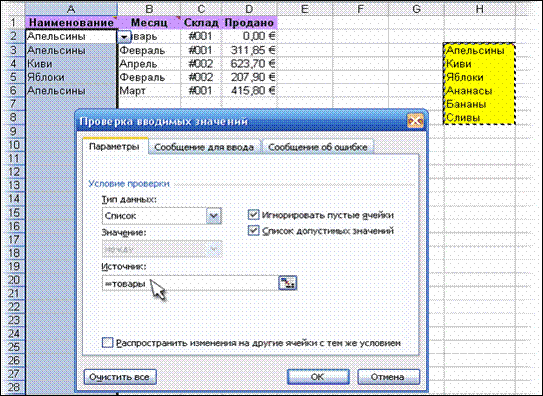The image size is (543, 396).
Task: Click the Склад header cell
Action: coord(201,23)
